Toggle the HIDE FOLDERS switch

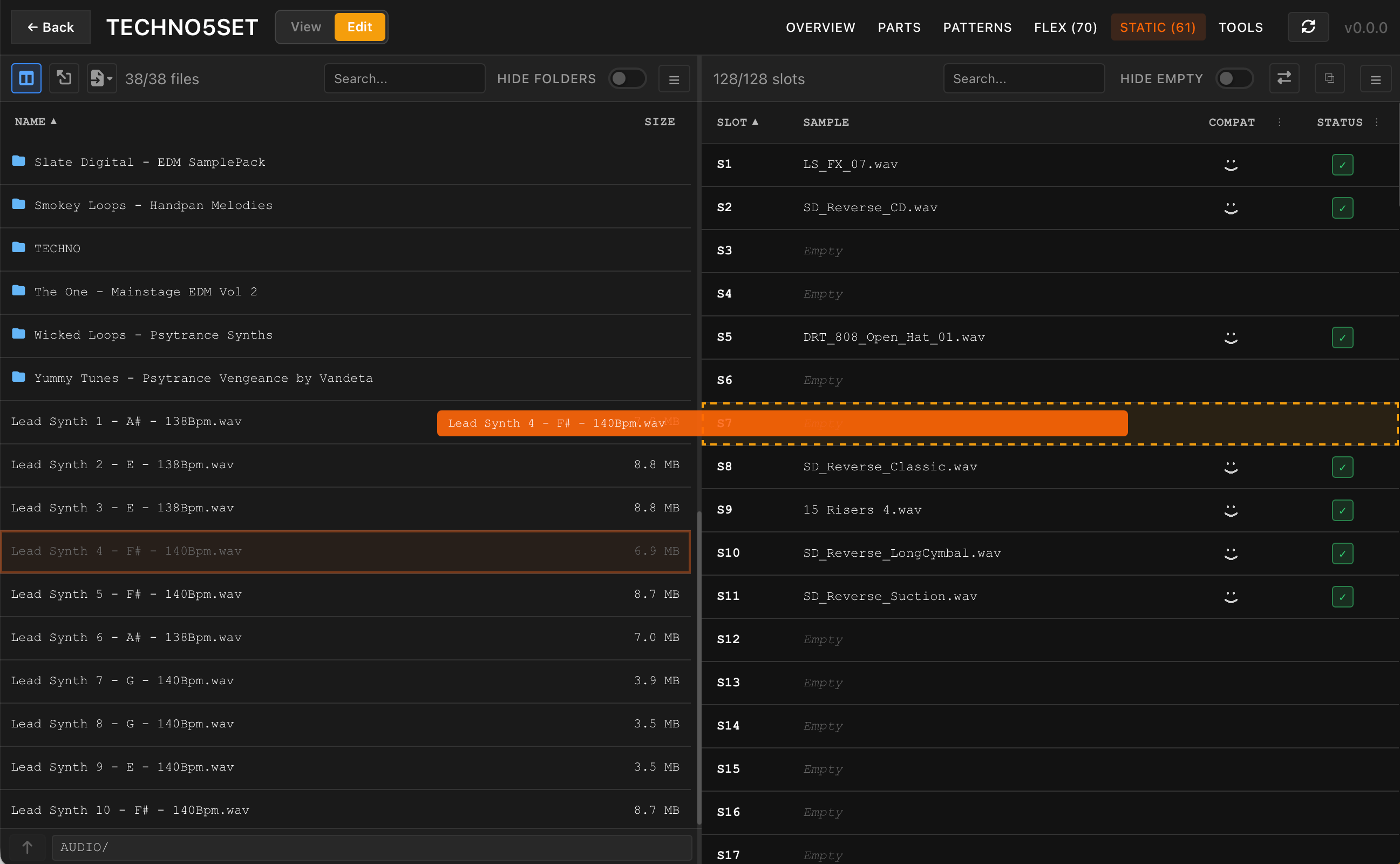627,78
